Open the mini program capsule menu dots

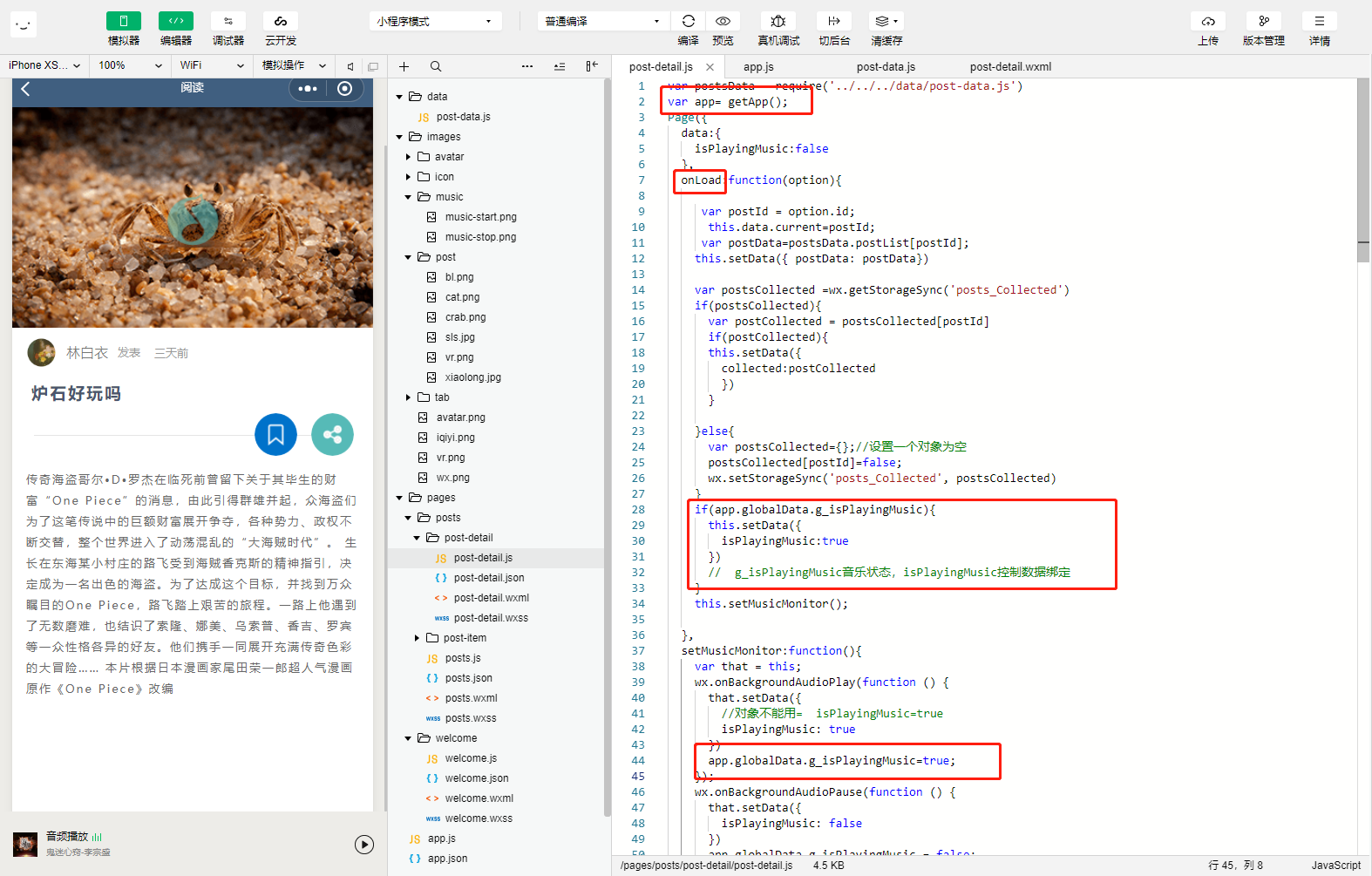308,89
